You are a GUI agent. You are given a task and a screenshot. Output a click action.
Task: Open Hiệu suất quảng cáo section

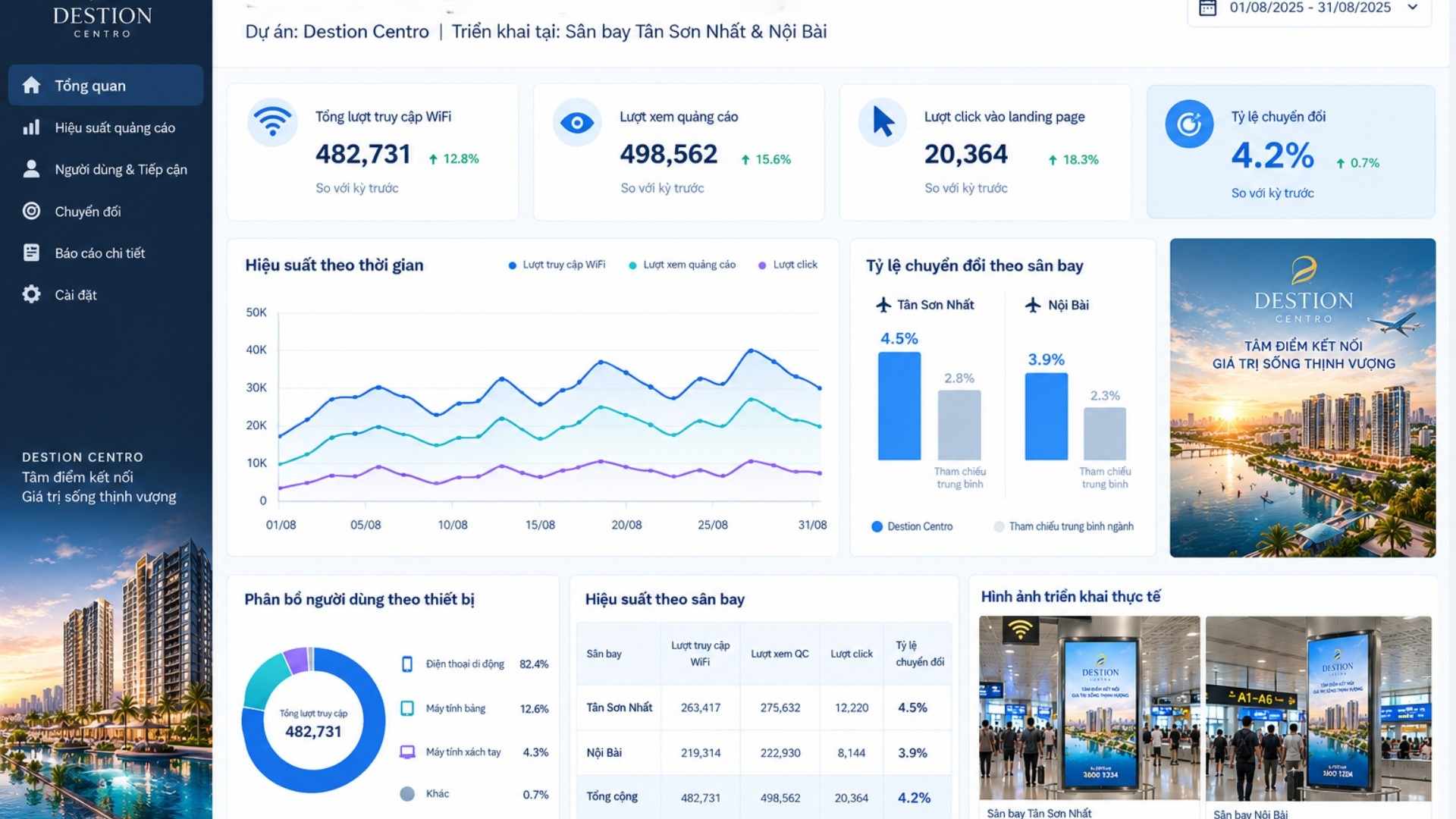click(105, 127)
